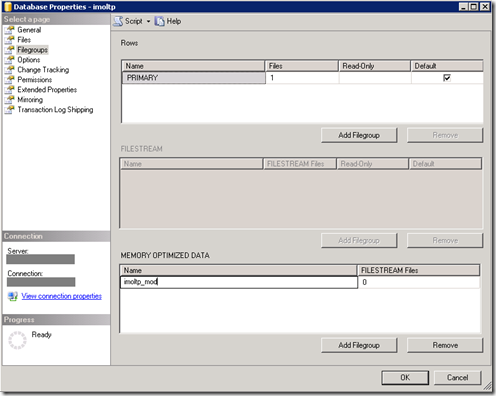The width and height of the screenshot is (496, 396).
Task: Click Add Filegroup under FILESTREAM
Action: pos(359,241)
